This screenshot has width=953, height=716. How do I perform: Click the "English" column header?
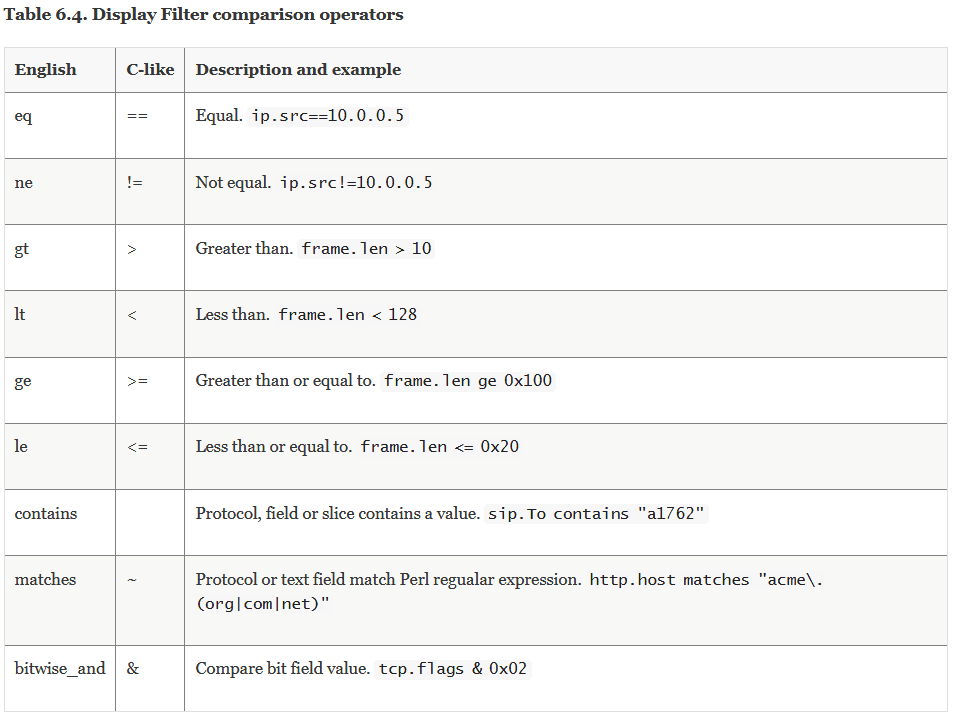pos(45,70)
